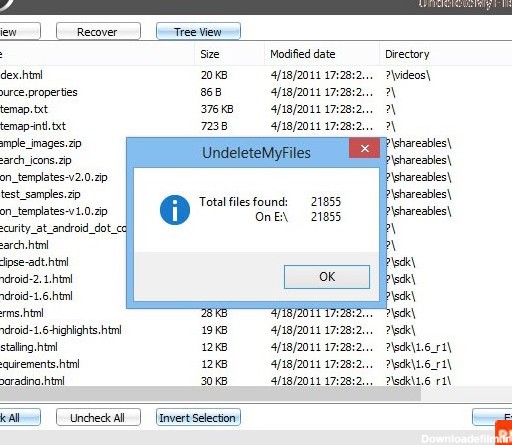Sort by the Modified date column header

(322, 54)
